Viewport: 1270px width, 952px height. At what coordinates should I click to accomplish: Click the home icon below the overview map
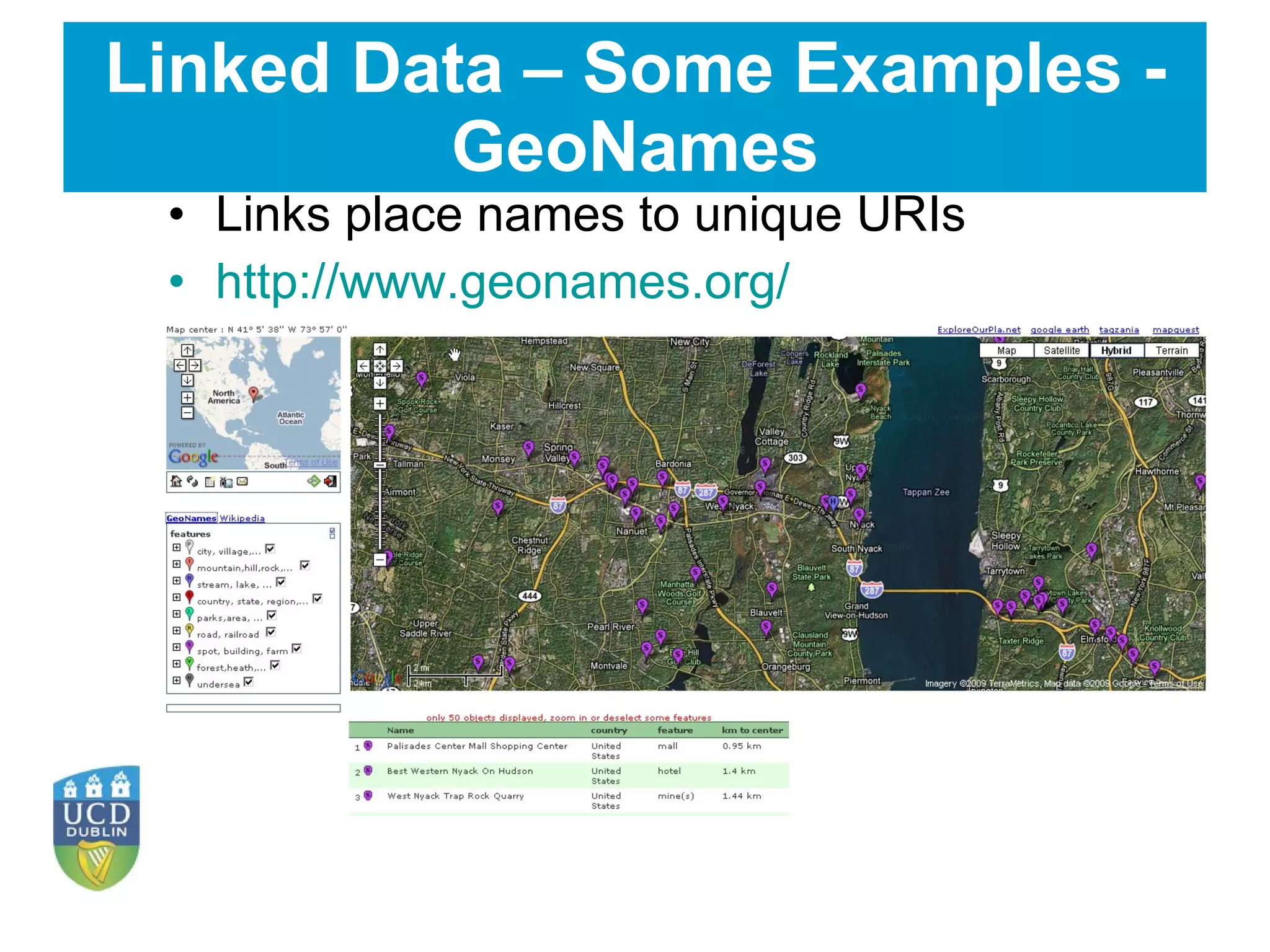point(176,481)
